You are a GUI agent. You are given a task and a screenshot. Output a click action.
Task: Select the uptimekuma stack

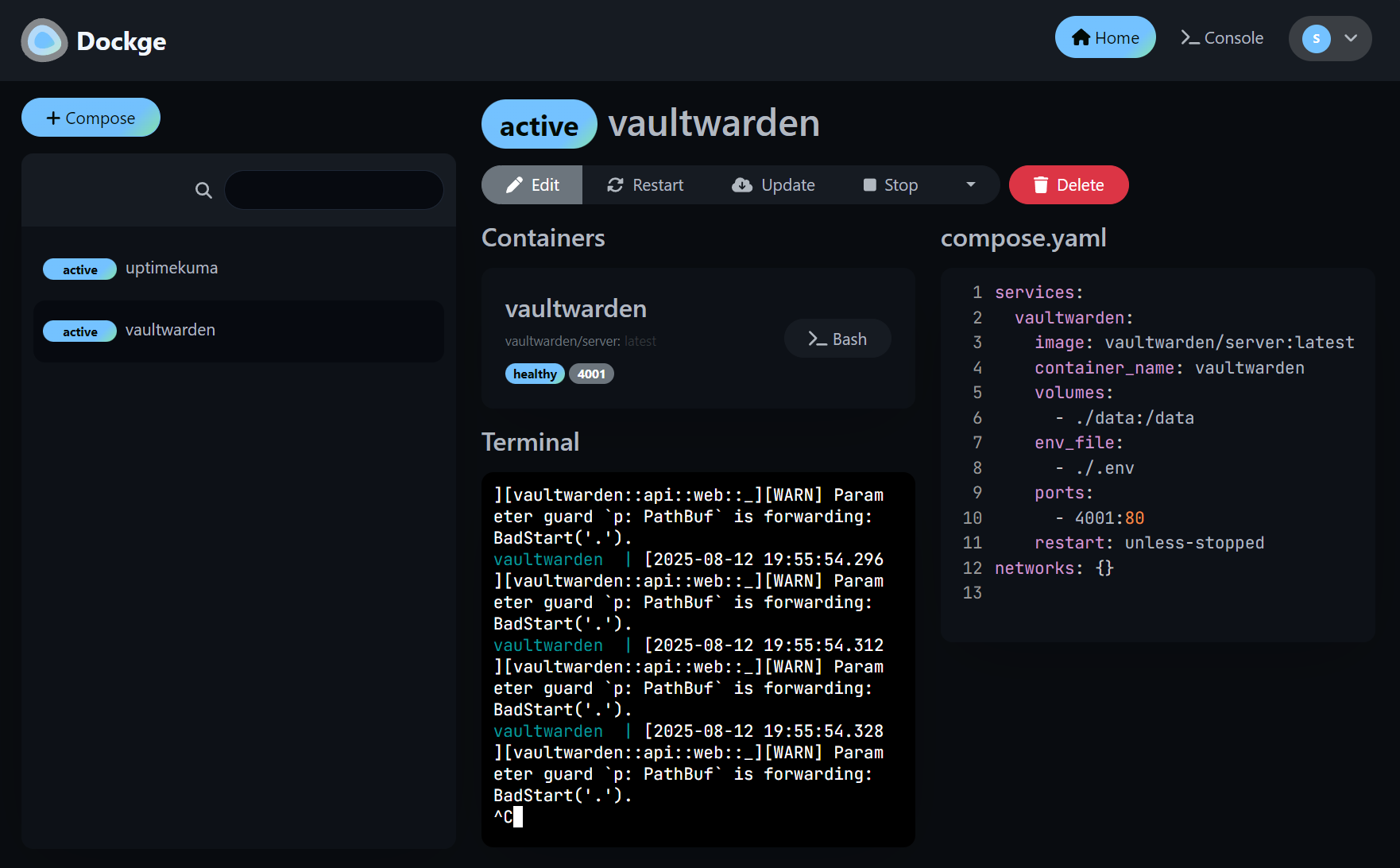(238, 269)
